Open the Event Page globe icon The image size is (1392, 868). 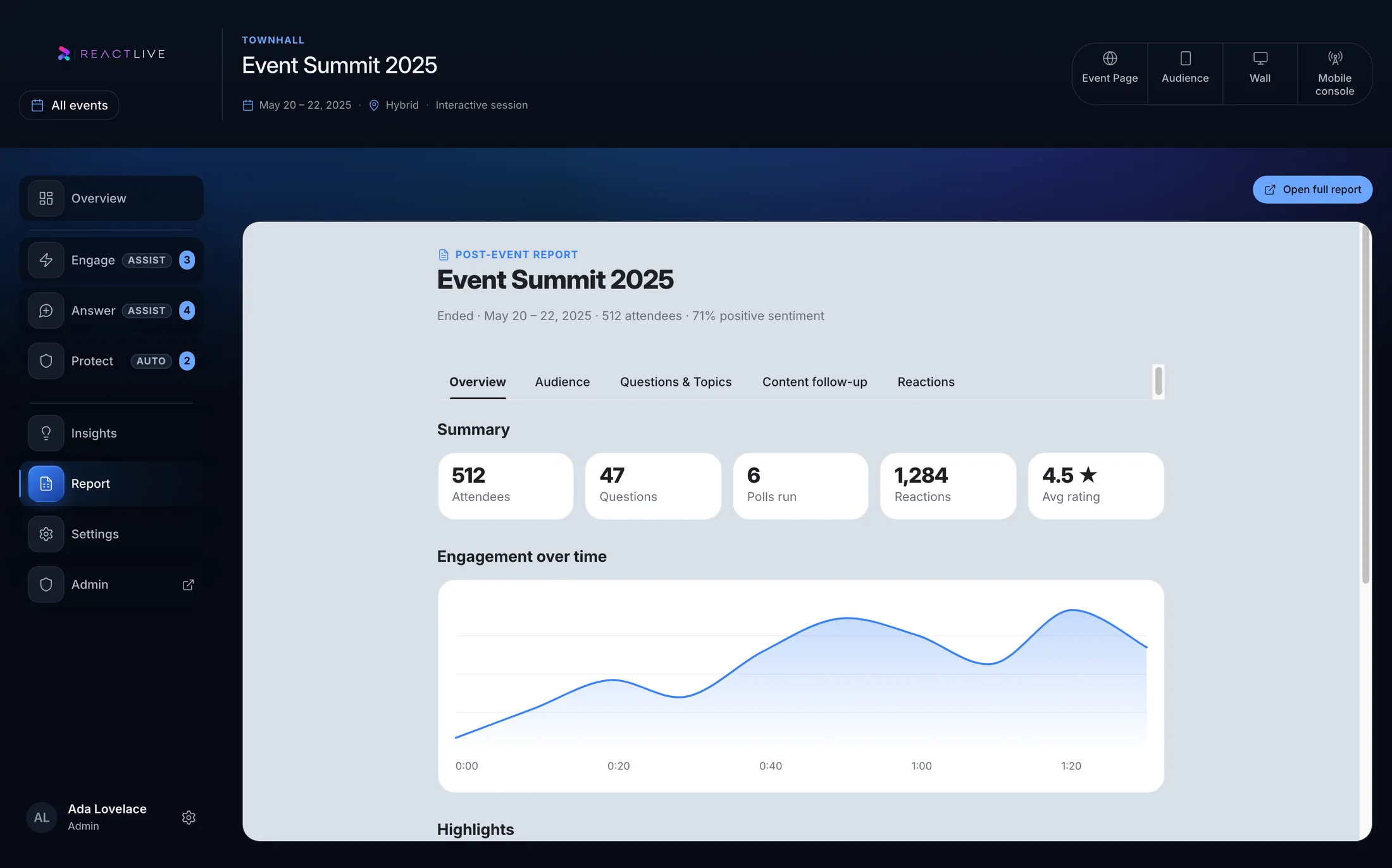coord(1110,58)
